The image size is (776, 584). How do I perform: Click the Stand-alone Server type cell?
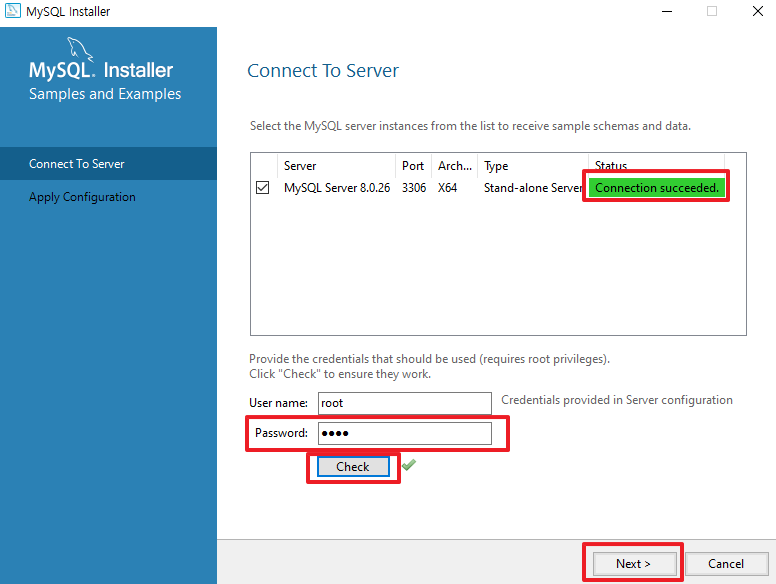[x=533, y=188]
